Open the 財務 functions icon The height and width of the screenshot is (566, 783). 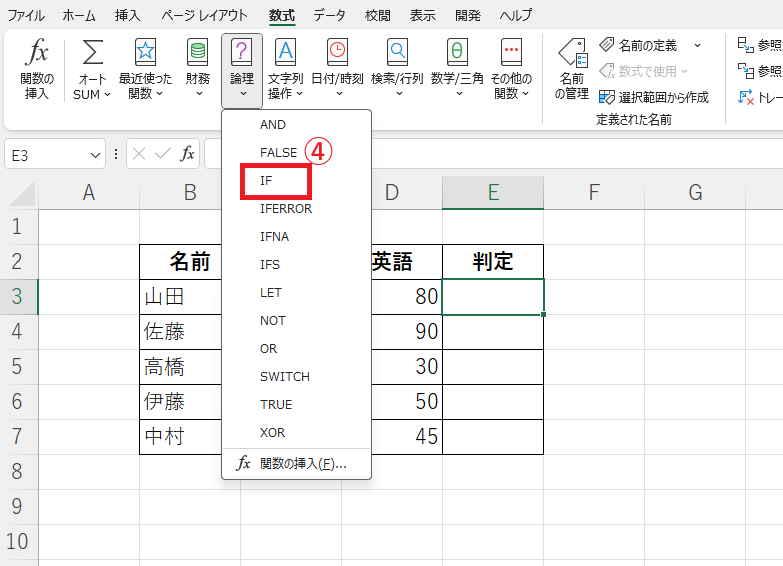point(198,52)
